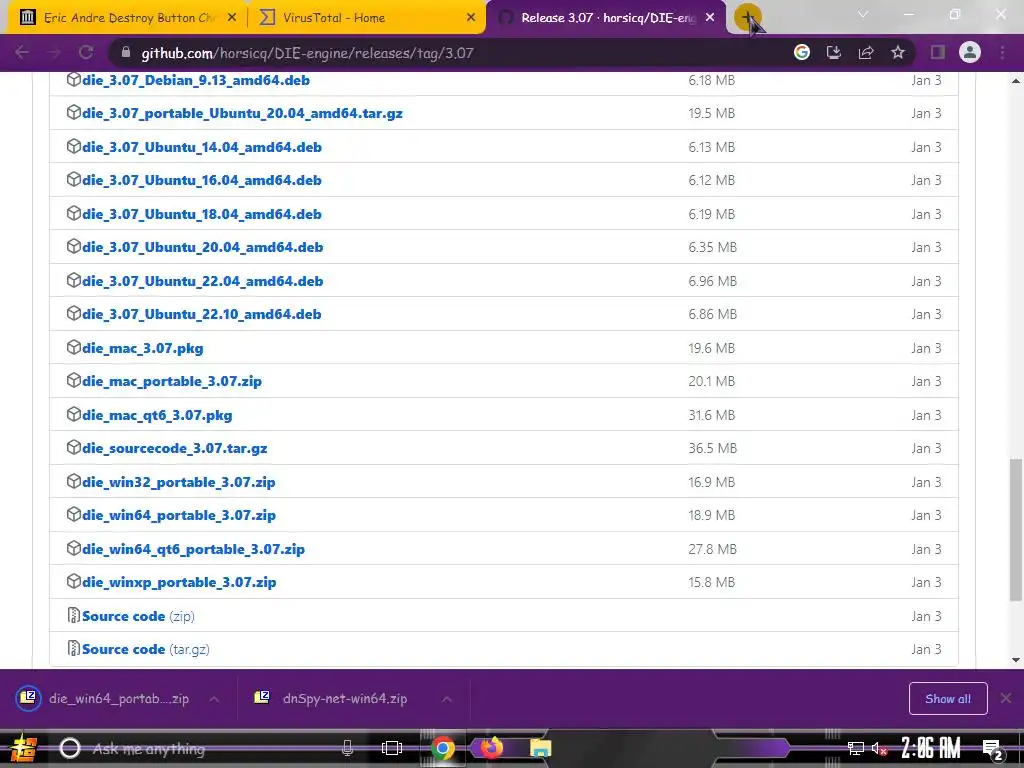This screenshot has height=768, width=1024.
Task: Close the VirusTotal tab
Action: point(471,18)
